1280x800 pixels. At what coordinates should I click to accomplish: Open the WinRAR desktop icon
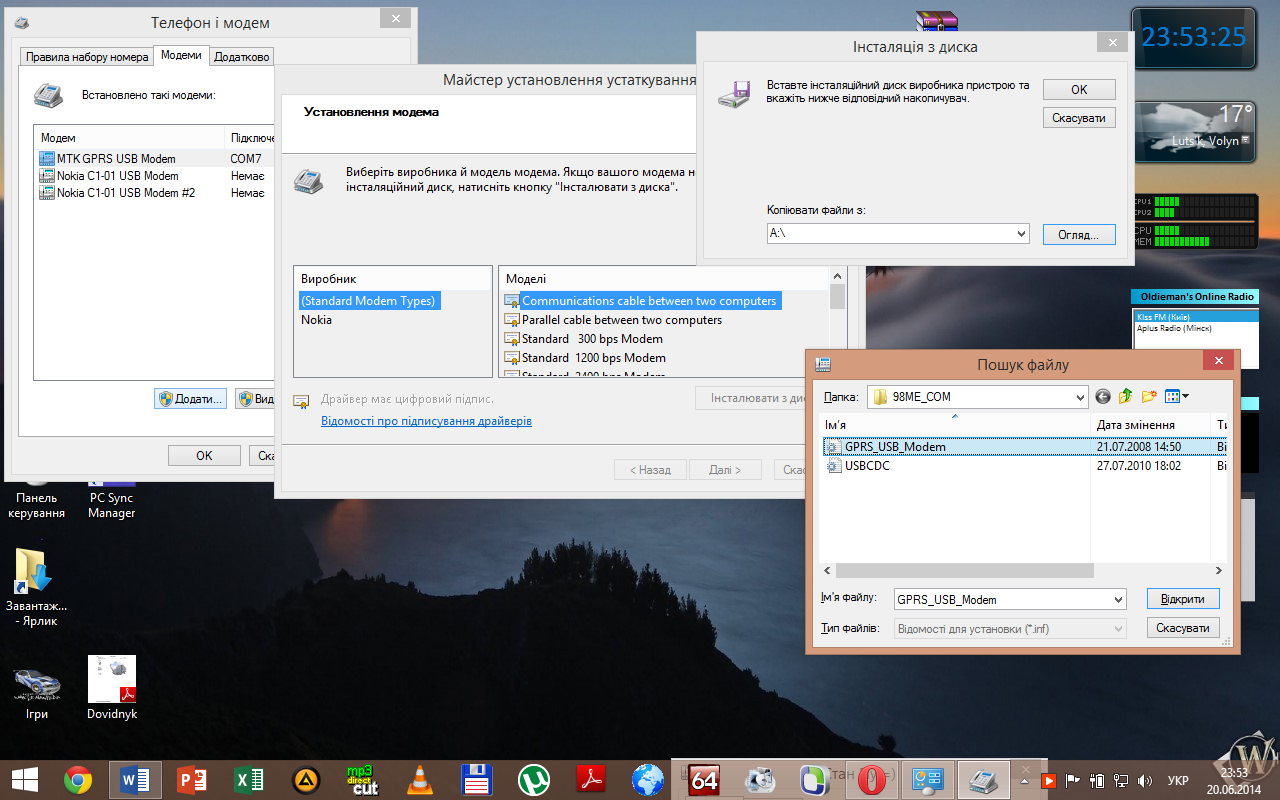click(x=937, y=22)
